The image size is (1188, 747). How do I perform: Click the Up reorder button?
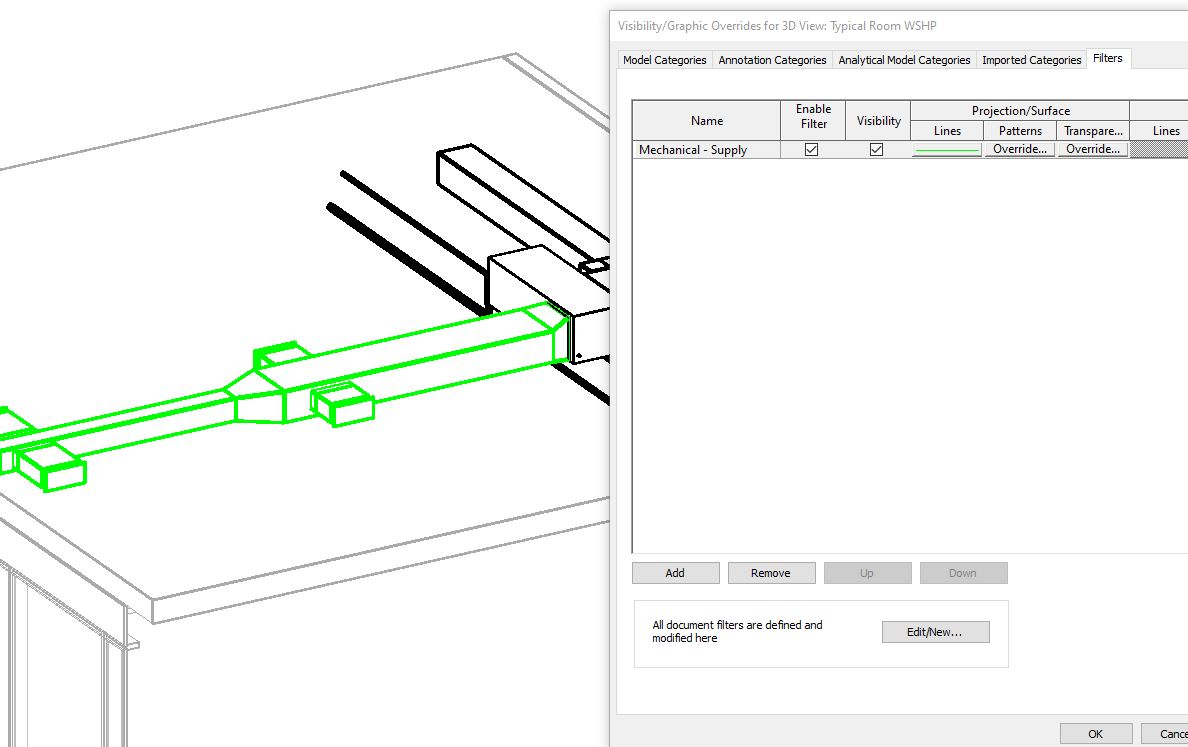(867, 572)
